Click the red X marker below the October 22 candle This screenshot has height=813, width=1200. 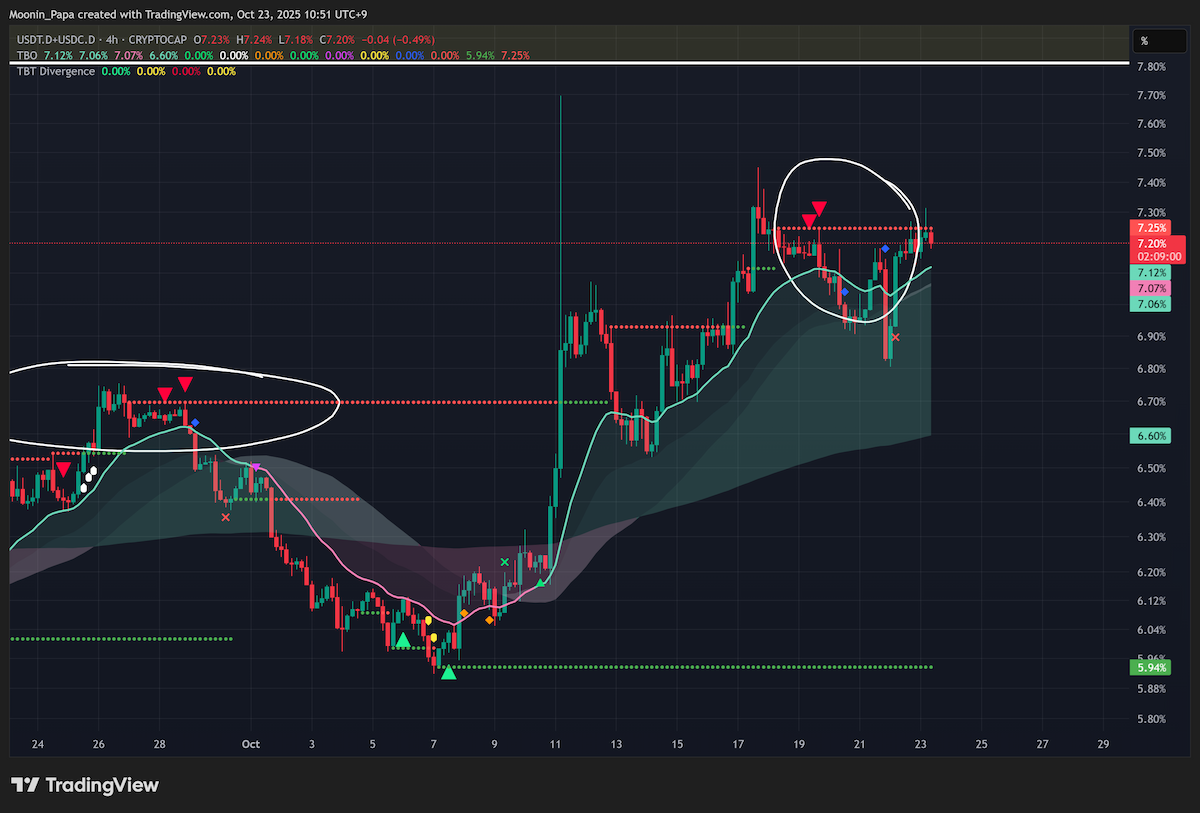pos(895,337)
